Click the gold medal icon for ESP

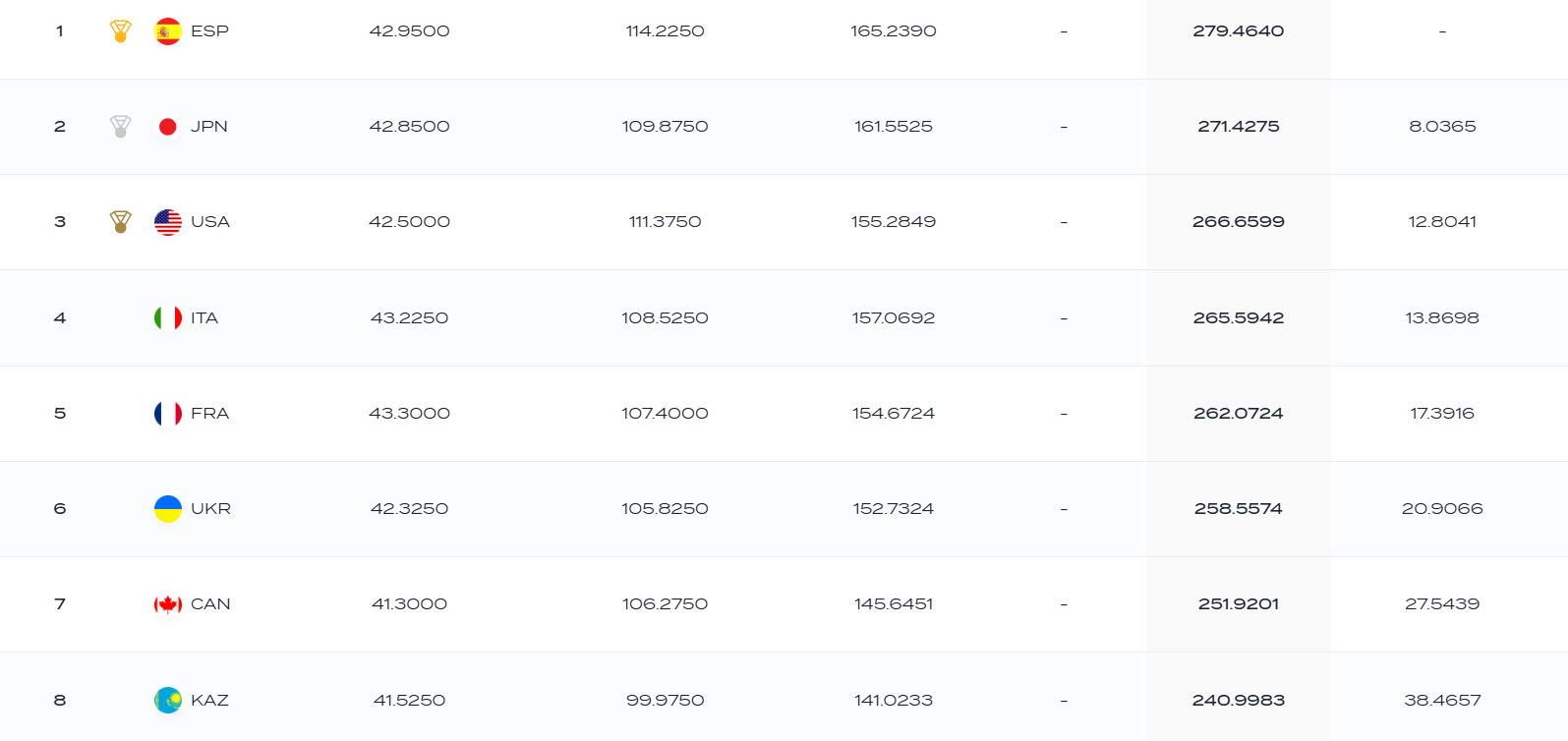(121, 31)
